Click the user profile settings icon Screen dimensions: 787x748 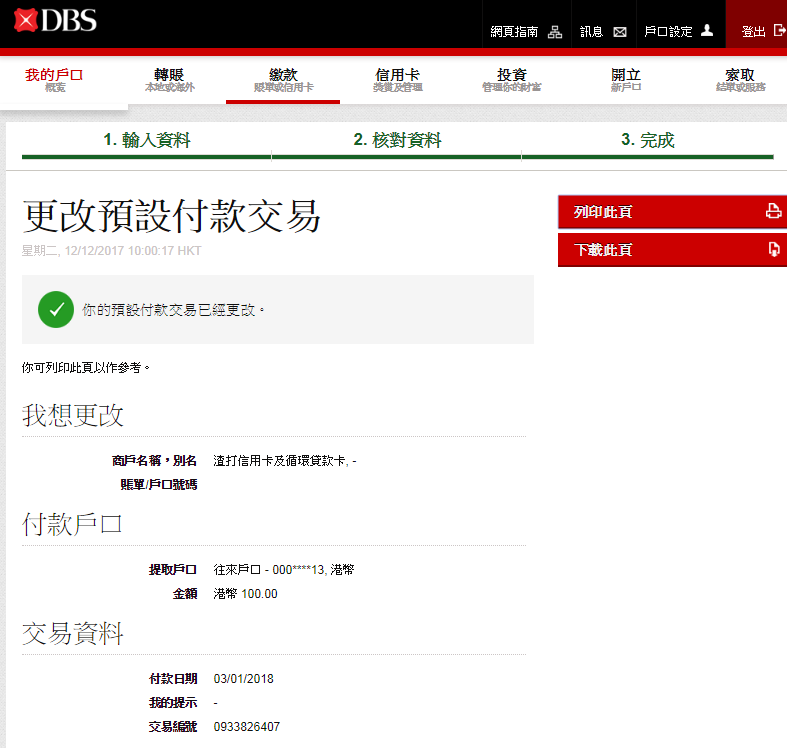pyautogui.click(x=707, y=31)
